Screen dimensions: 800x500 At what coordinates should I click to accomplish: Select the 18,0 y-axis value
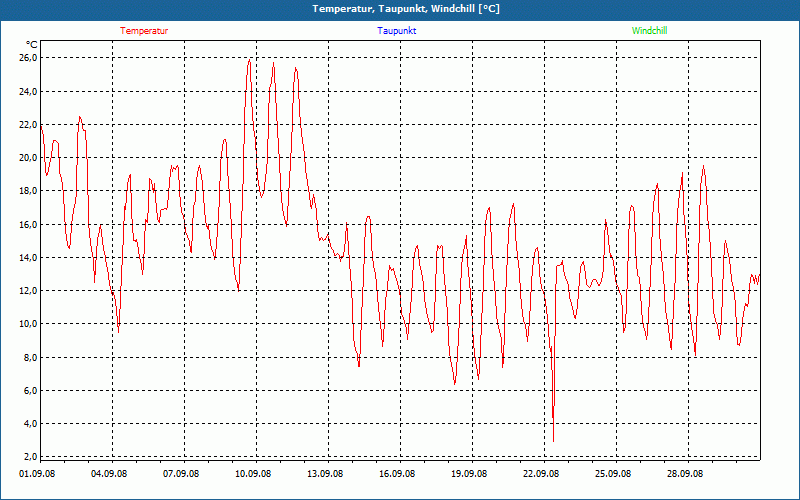click(x=28, y=191)
